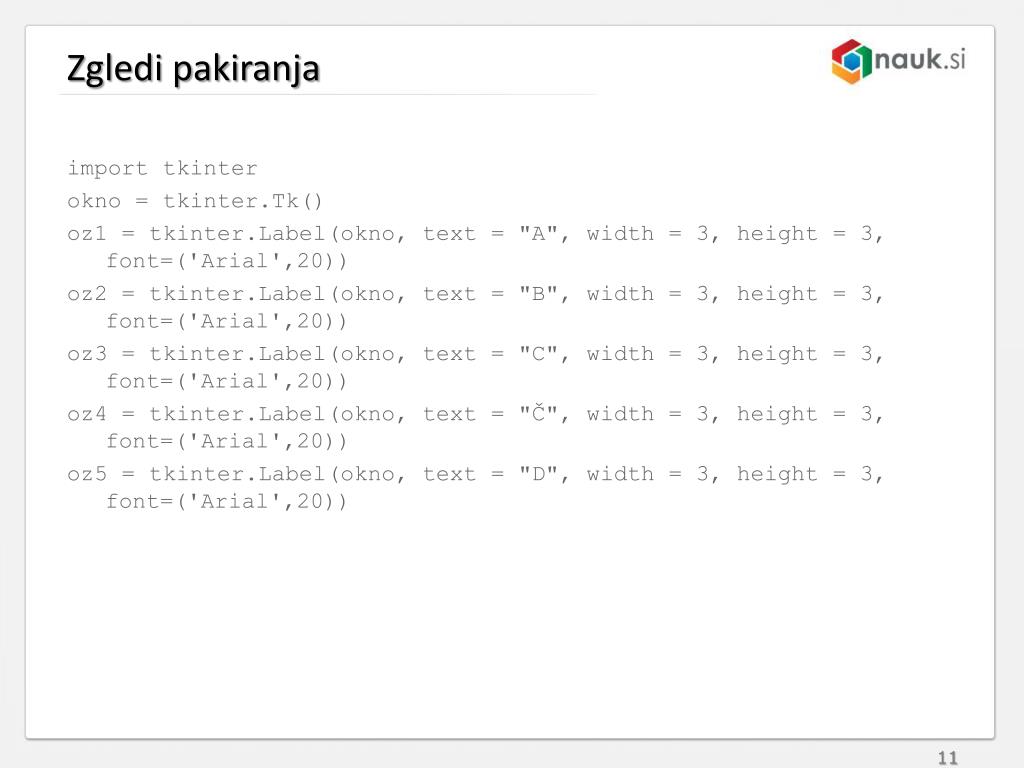
Task: Click the okno = tkinter.Tk() line
Action: coord(195,201)
